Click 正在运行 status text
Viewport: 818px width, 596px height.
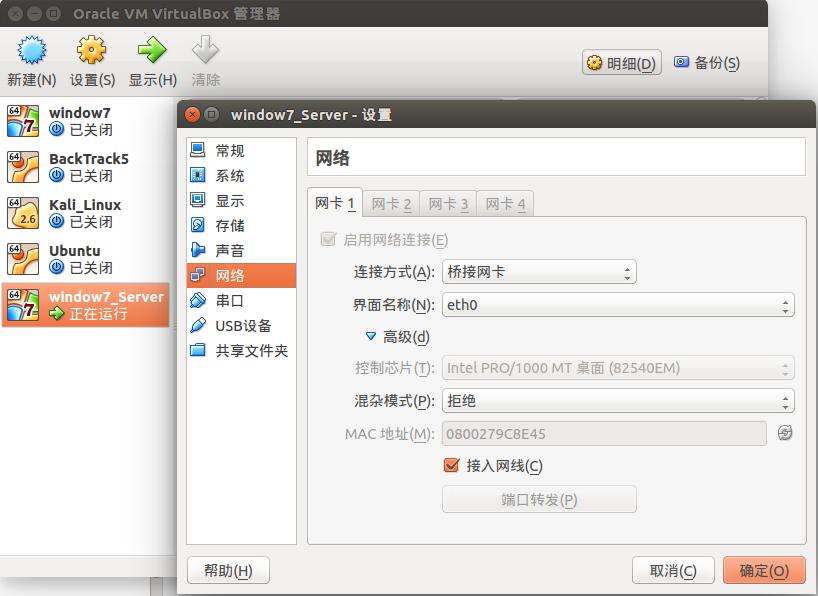(x=98, y=314)
